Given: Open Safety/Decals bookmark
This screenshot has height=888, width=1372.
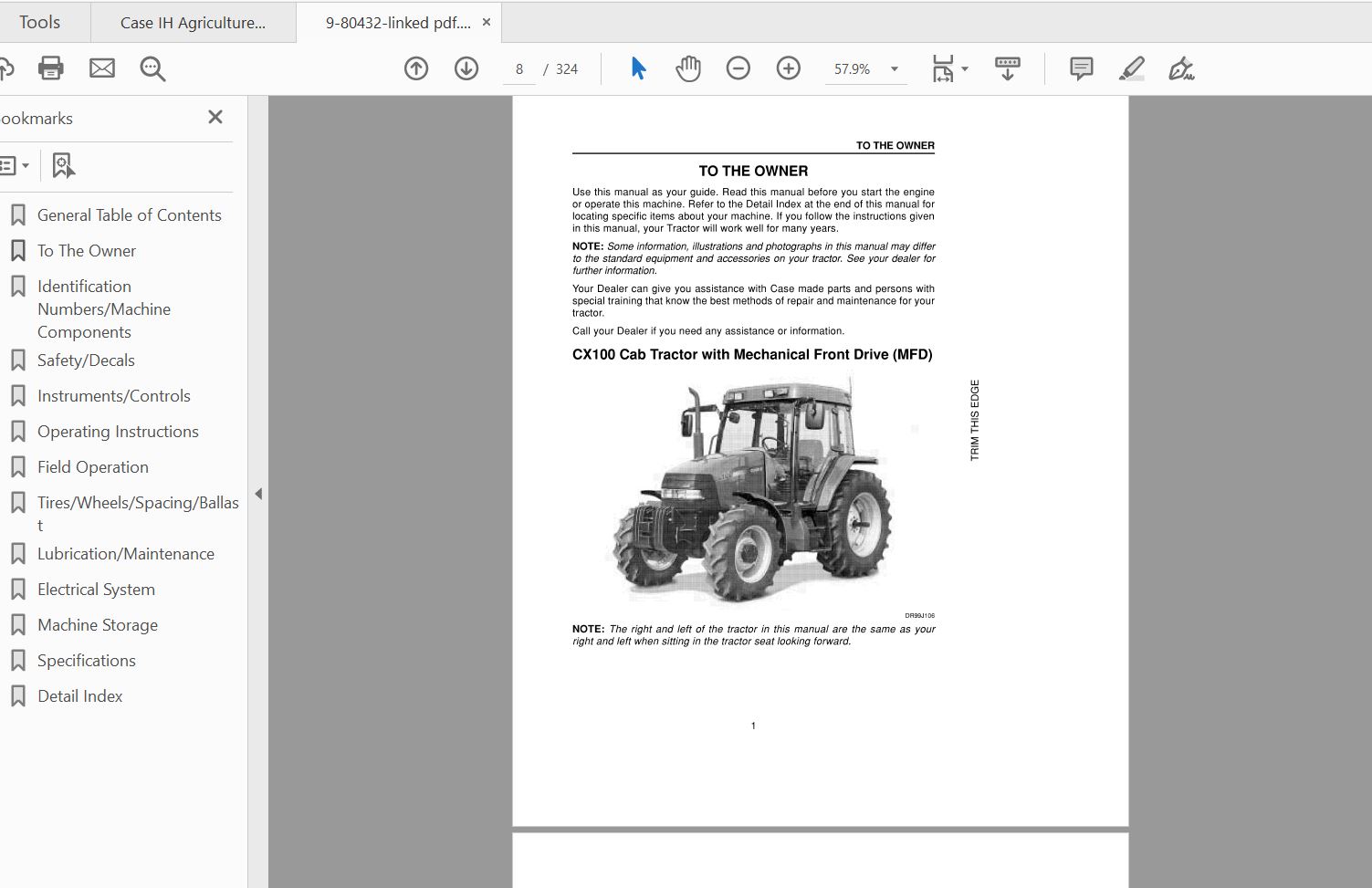Looking at the screenshot, I should (86, 360).
